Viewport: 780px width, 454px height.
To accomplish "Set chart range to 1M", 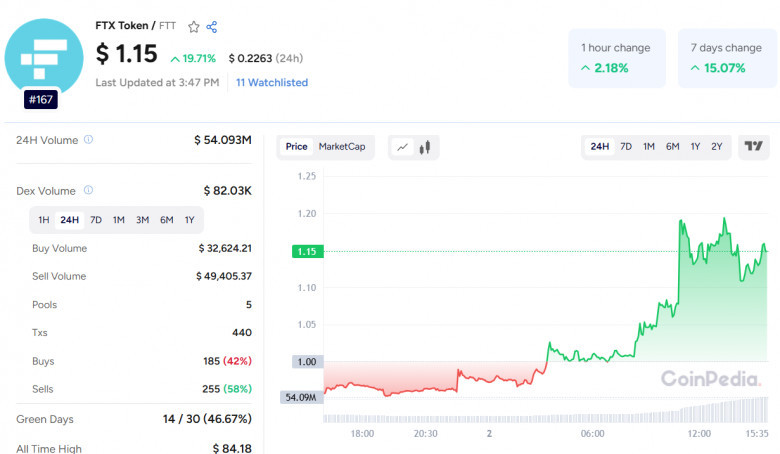I will (649, 147).
